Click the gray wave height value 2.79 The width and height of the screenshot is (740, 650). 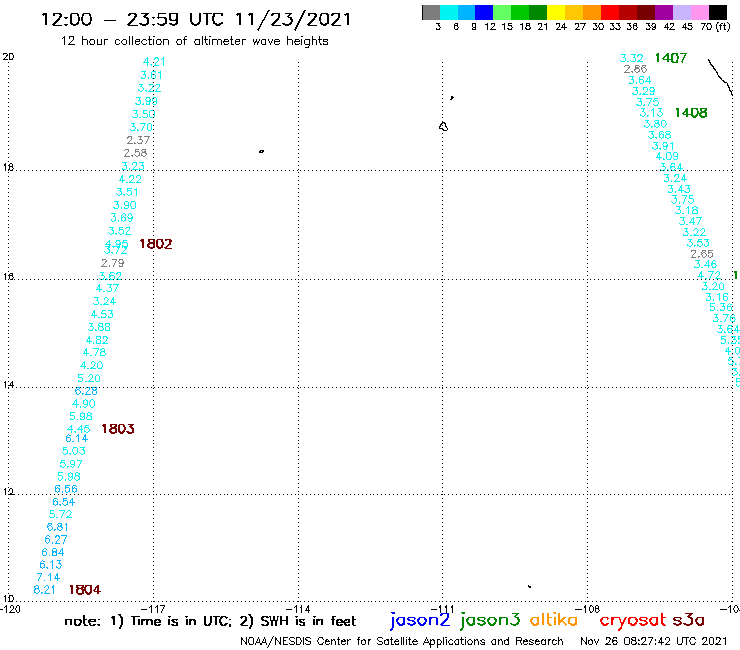coord(112,263)
